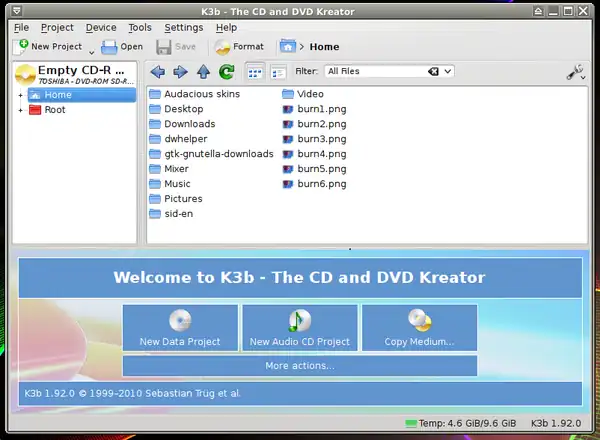Expand the Home tree node
The width and height of the screenshot is (600, 440).
point(20,95)
